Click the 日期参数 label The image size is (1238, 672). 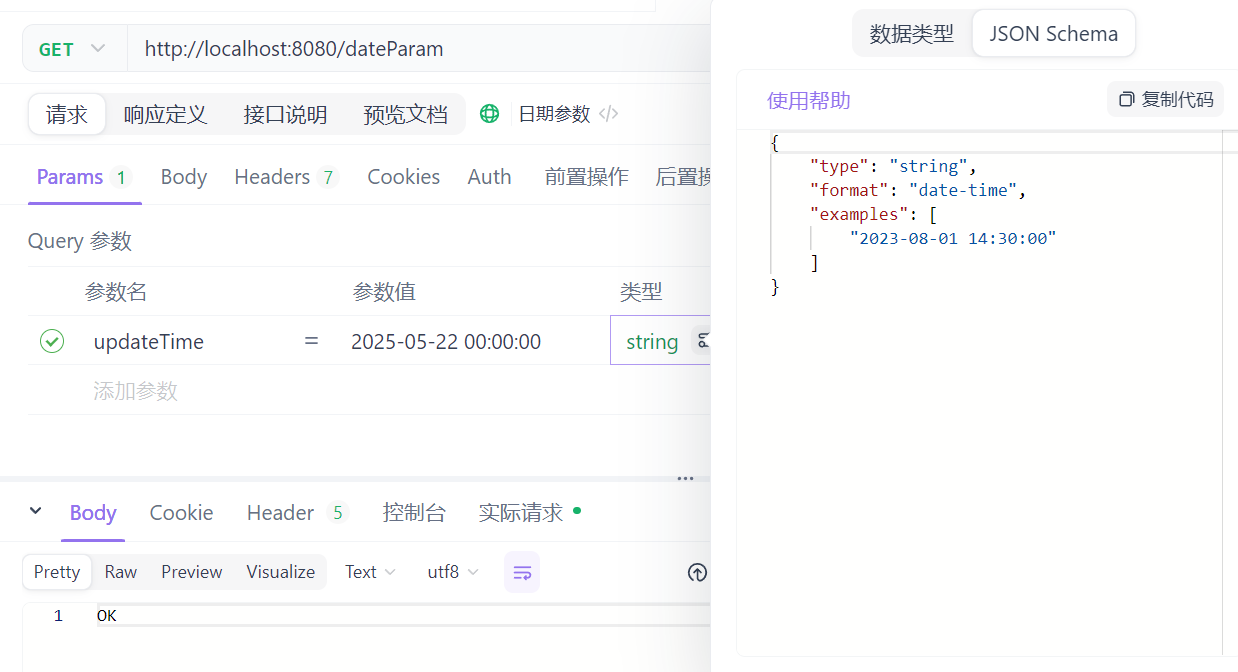(554, 114)
